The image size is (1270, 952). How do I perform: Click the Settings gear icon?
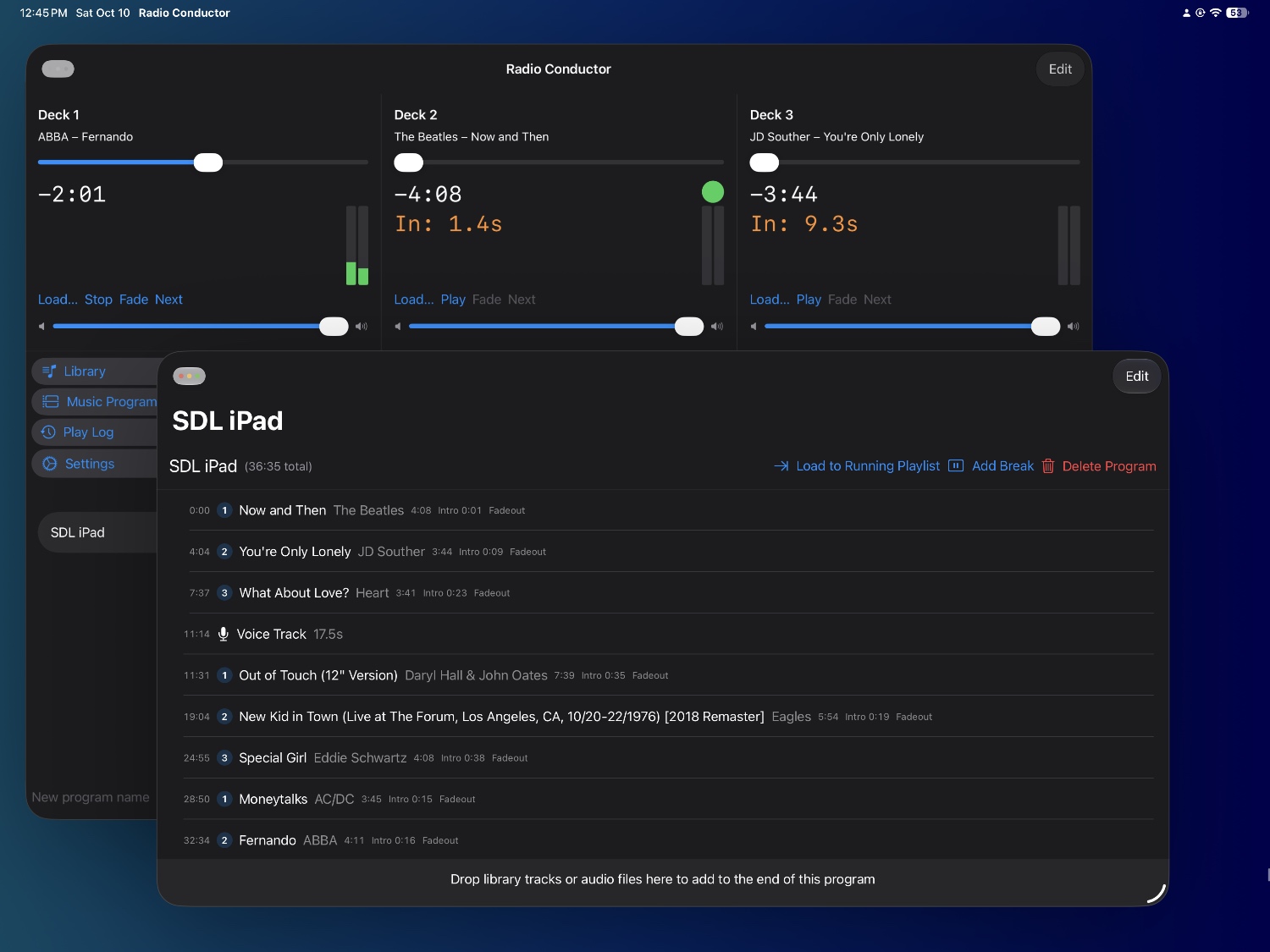click(x=50, y=464)
